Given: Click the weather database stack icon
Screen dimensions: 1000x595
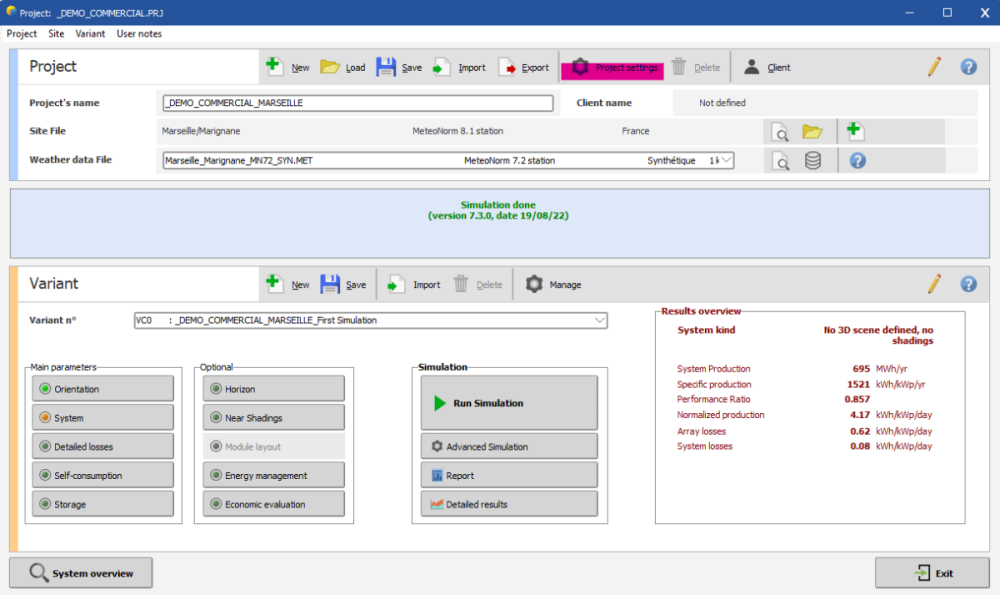Looking at the screenshot, I should point(812,161).
